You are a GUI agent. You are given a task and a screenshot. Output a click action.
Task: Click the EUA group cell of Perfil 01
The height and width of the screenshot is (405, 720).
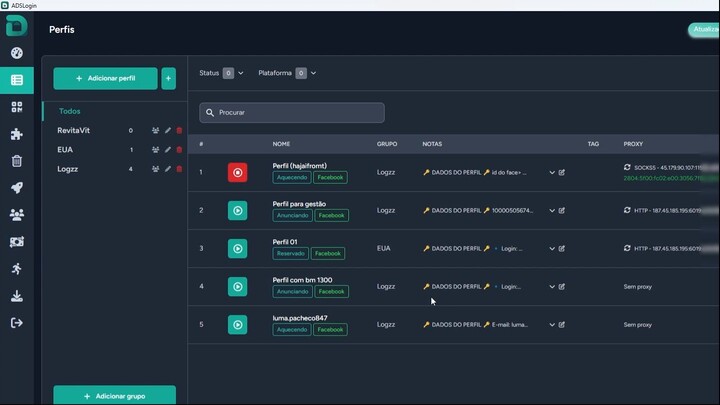[383, 248]
